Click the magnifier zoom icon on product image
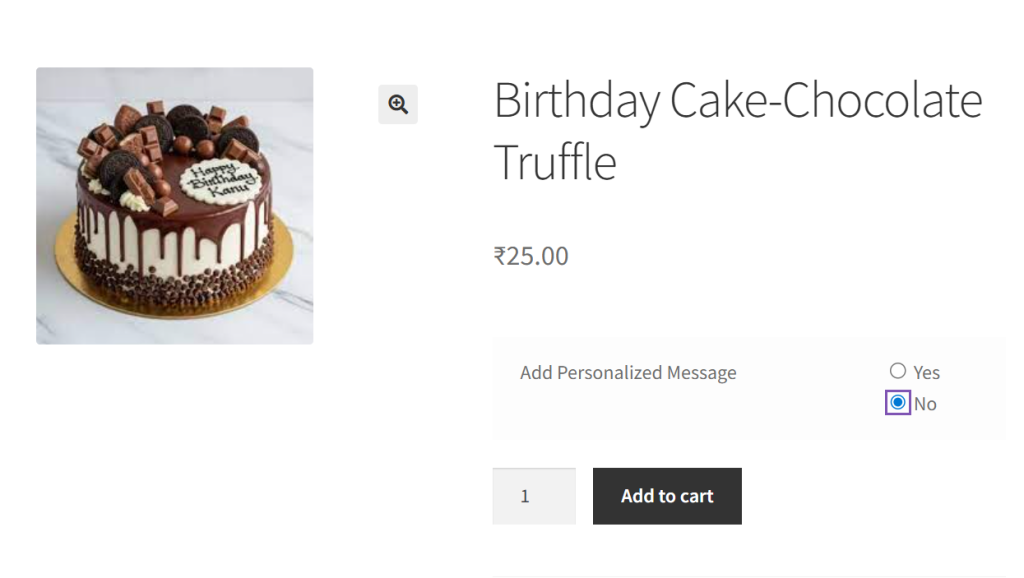This screenshot has width=1024, height=578. tap(398, 104)
